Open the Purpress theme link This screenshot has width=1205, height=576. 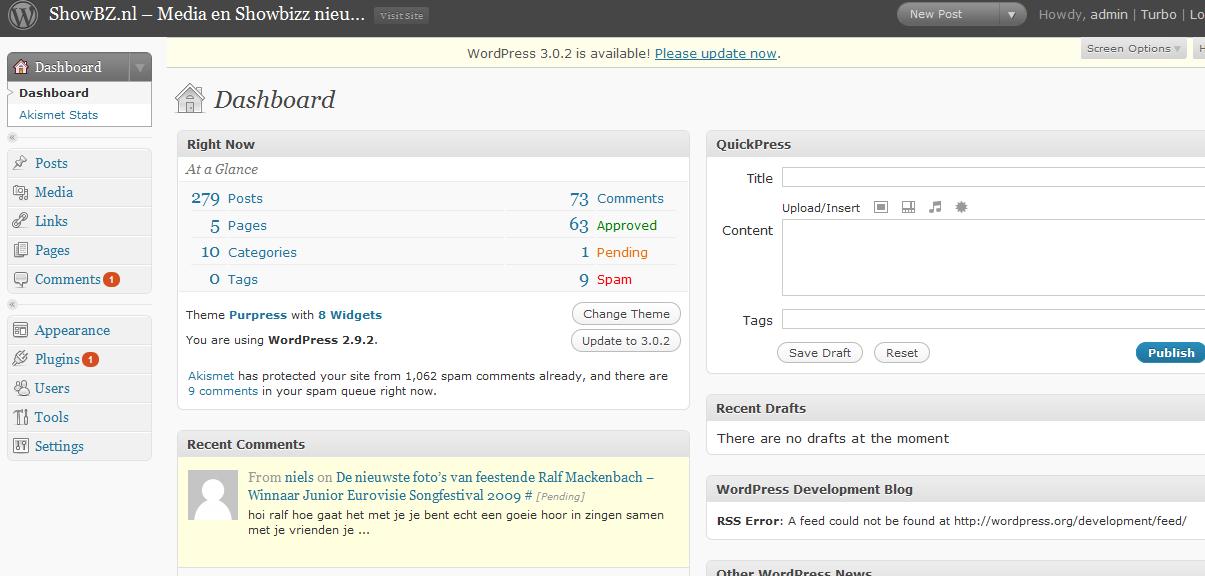(x=258, y=314)
